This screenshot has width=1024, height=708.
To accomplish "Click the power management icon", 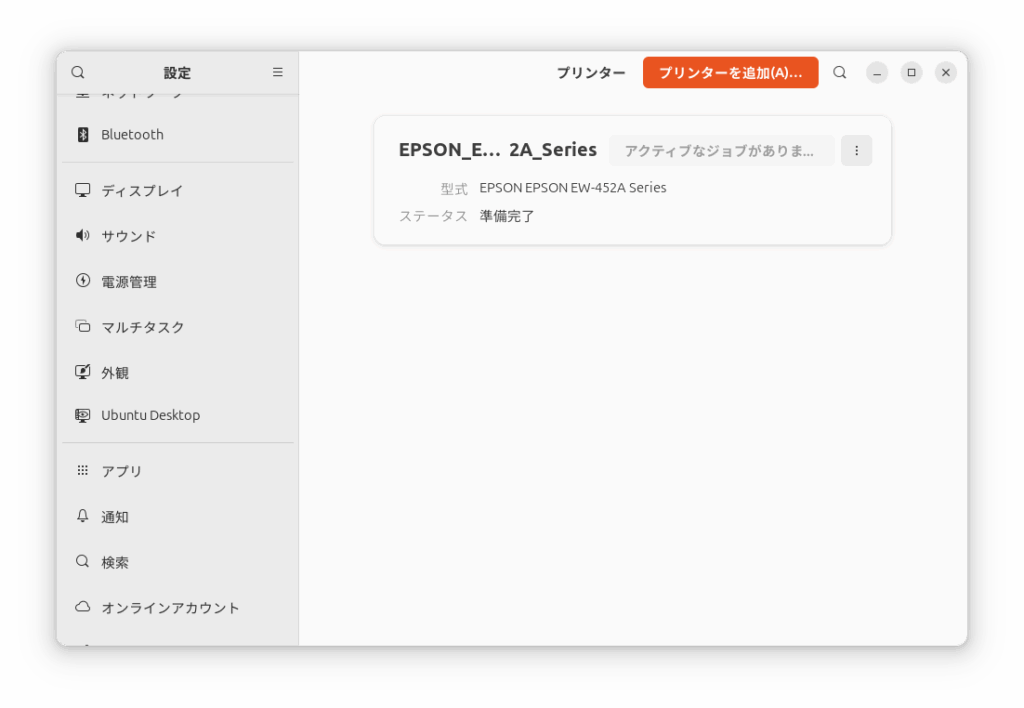I will tap(83, 281).
